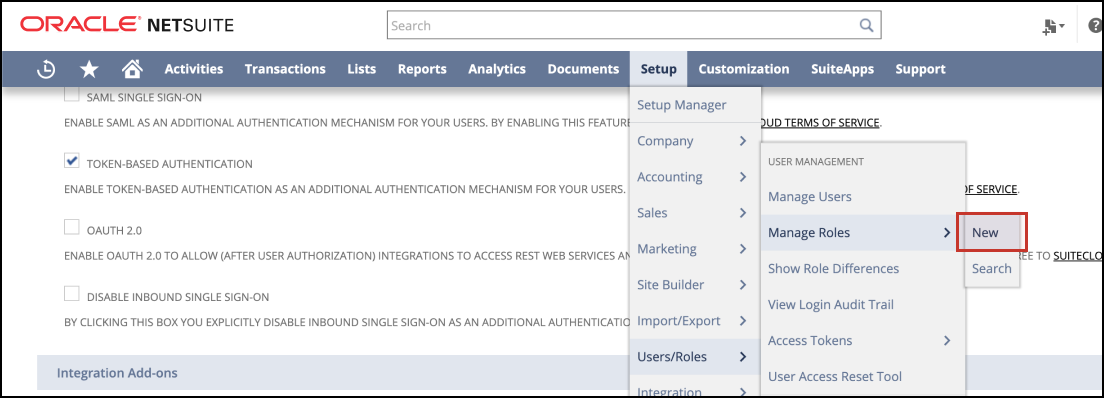Open the Recent Records clock icon
Image resolution: width=1104 pixels, height=398 pixels.
coord(46,69)
